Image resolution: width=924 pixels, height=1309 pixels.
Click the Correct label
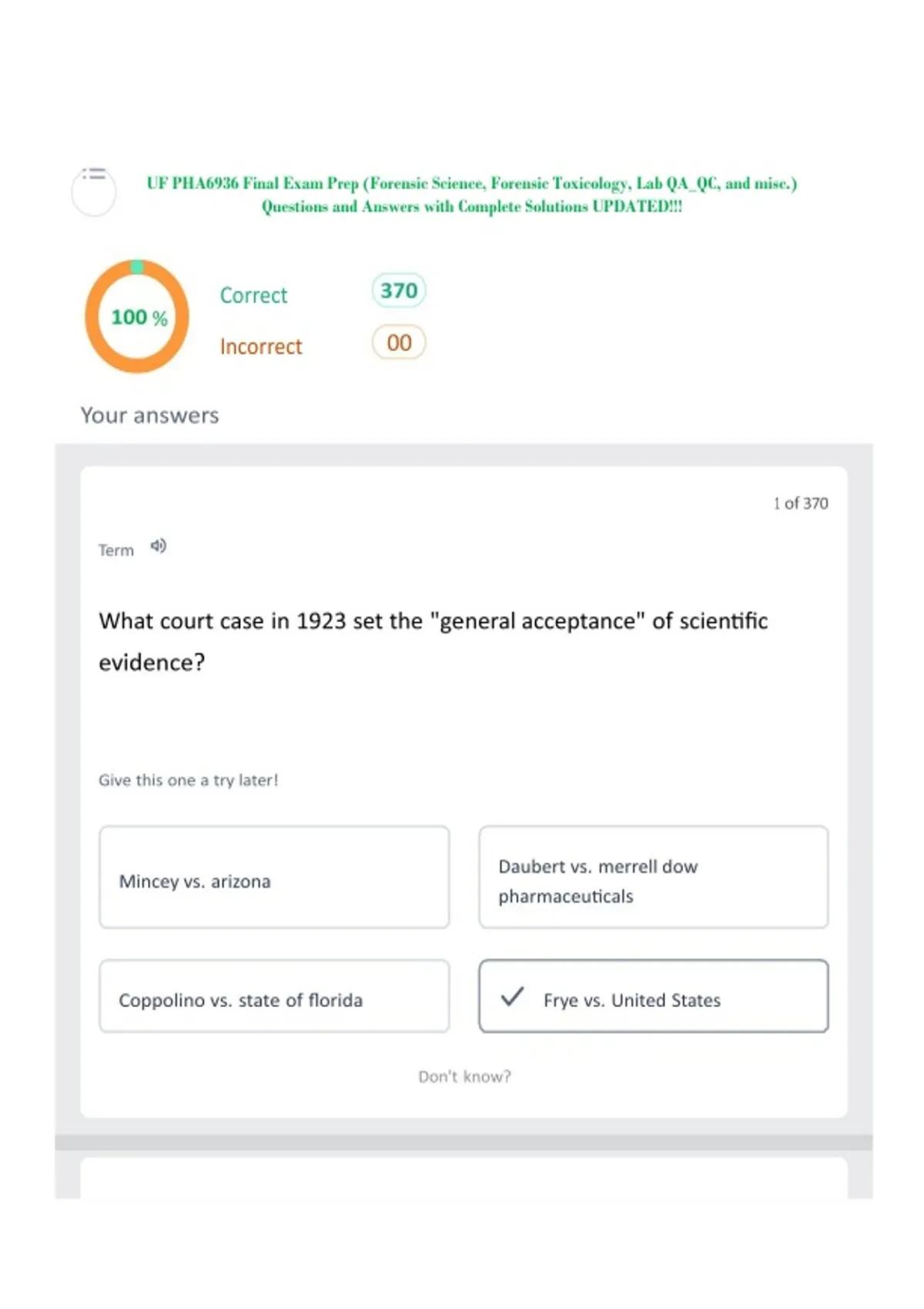[x=253, y=295]
